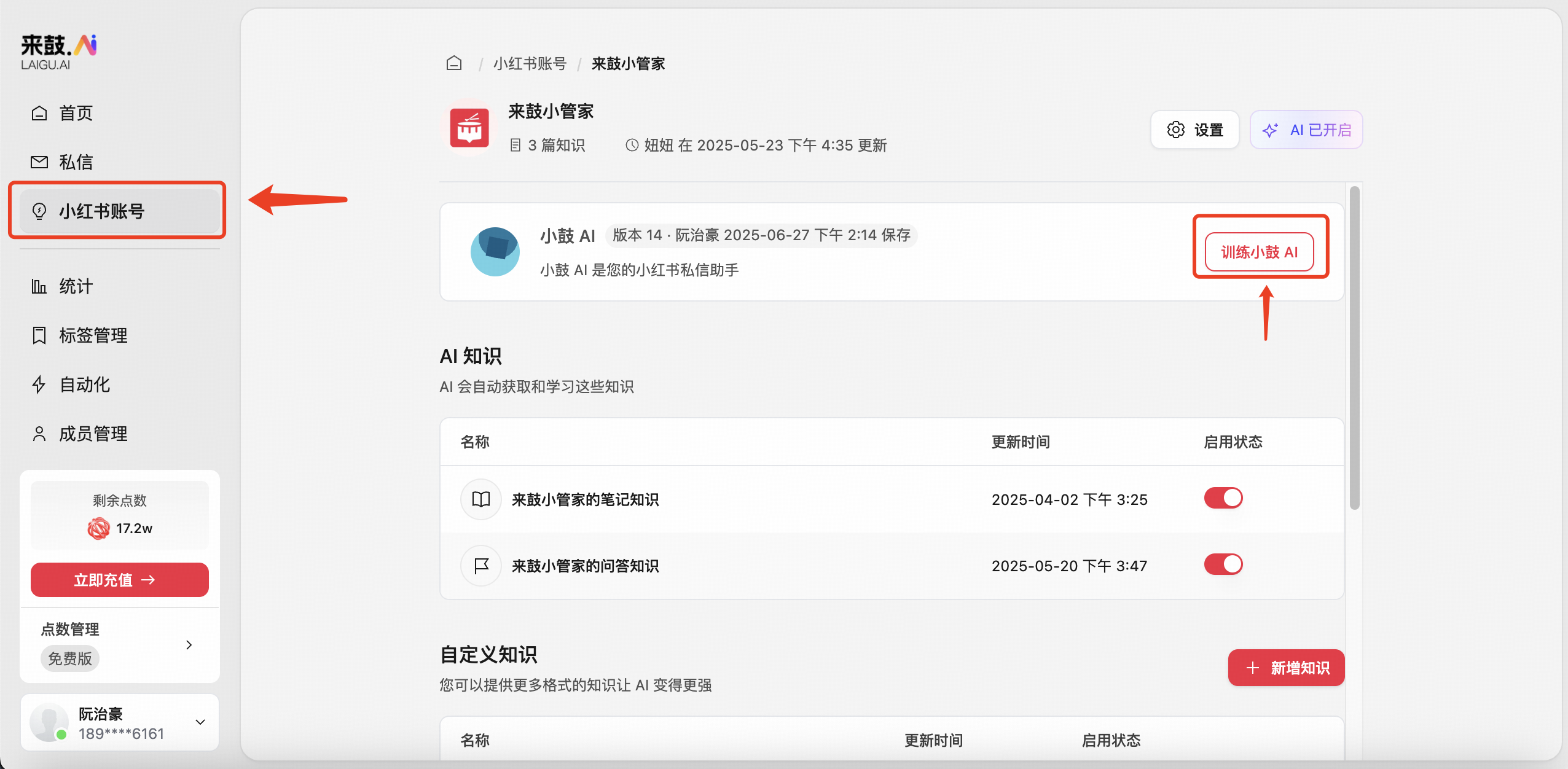The image size is (1568, 769).
Task: Select the 来鼓小管家 breadcrumb tab
Action: point(627,63)
